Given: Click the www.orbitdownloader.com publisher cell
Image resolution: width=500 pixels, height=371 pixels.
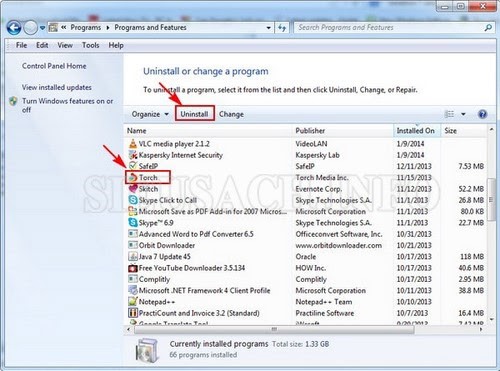Looking at the screenshot, I should (x=339, y=245).
